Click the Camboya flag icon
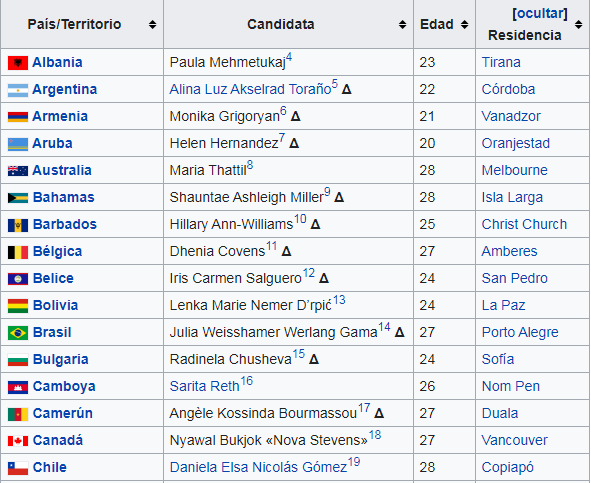This screenshot has height=483, width=591. [x=18, y=387]
